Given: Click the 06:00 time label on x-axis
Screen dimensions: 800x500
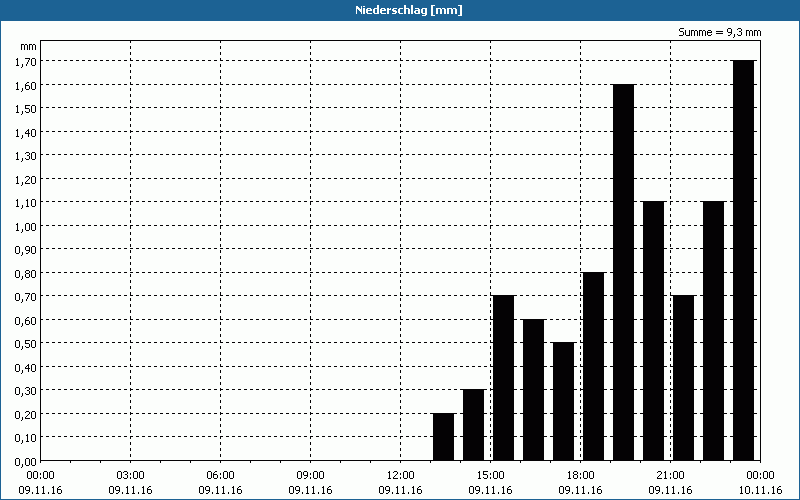Looking at the screenshot, I should point(220,476).
